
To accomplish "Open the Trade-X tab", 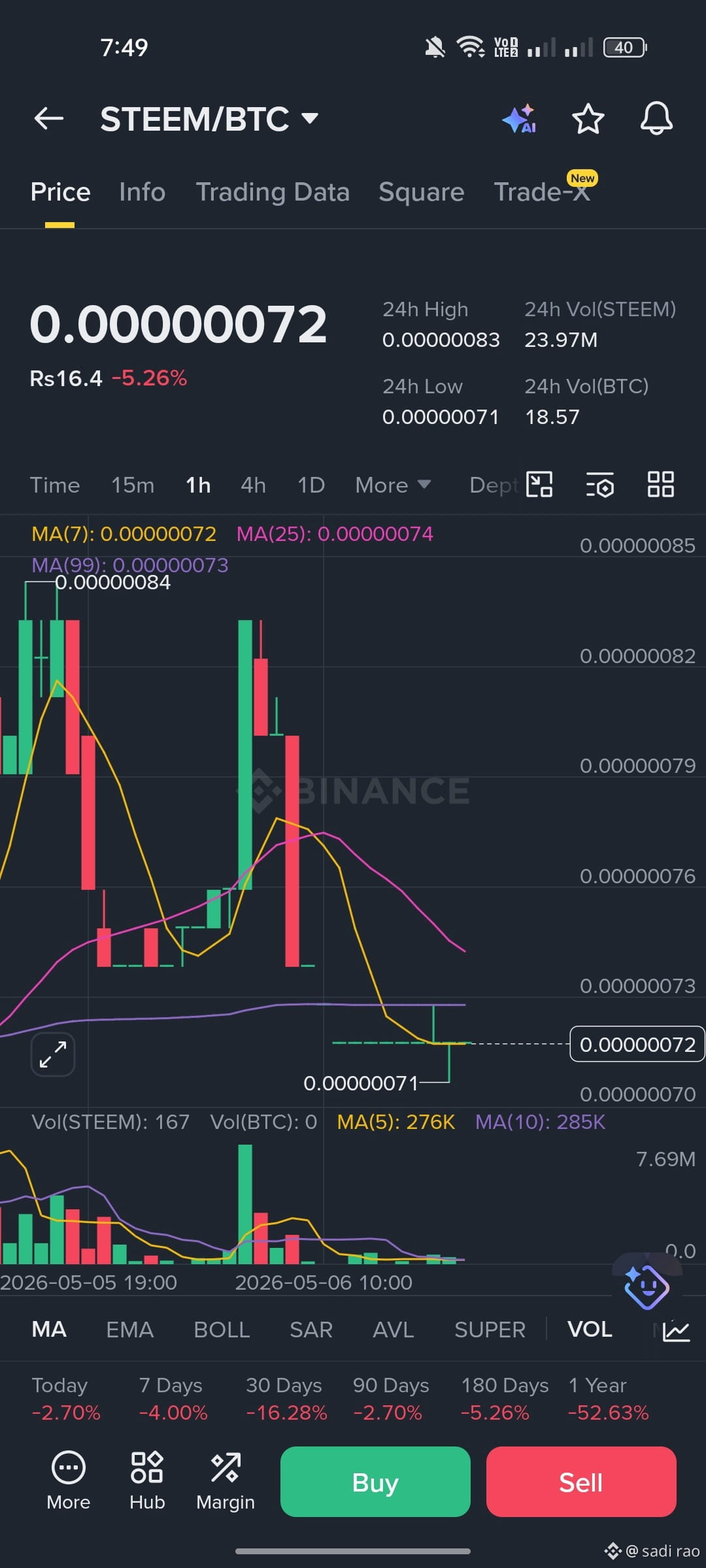I will click(542, 192).
